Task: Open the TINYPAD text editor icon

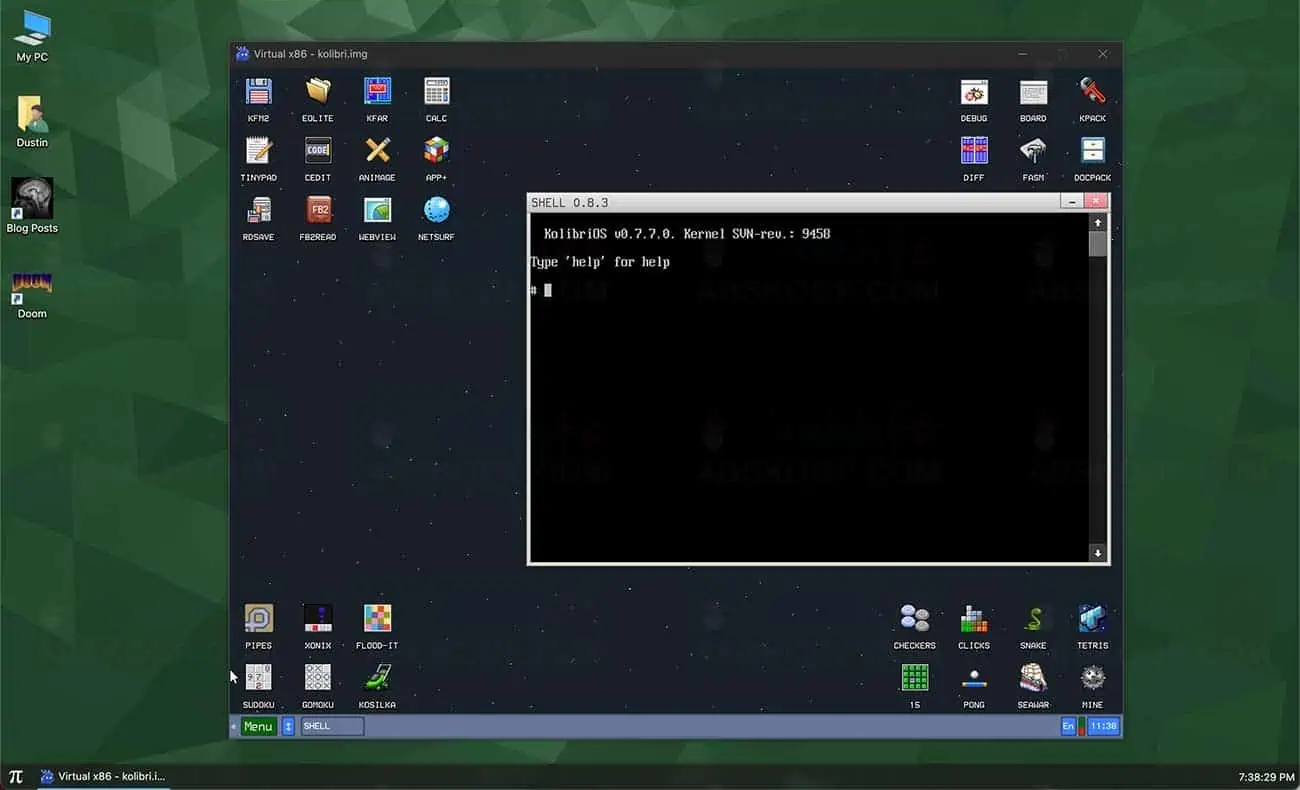Action: click(x=258, y=152)
